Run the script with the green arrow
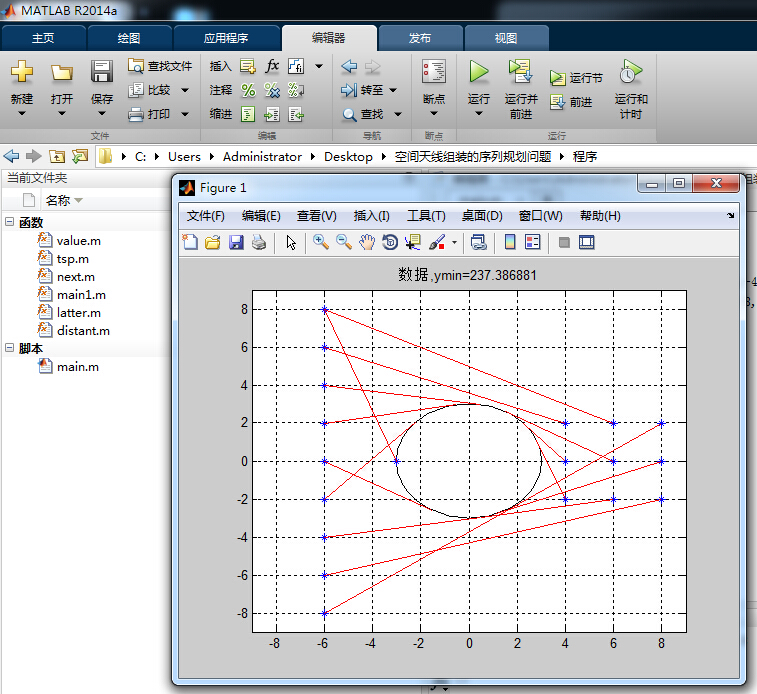The height and width of the screenshot is (694, 757). coord(478,71)
